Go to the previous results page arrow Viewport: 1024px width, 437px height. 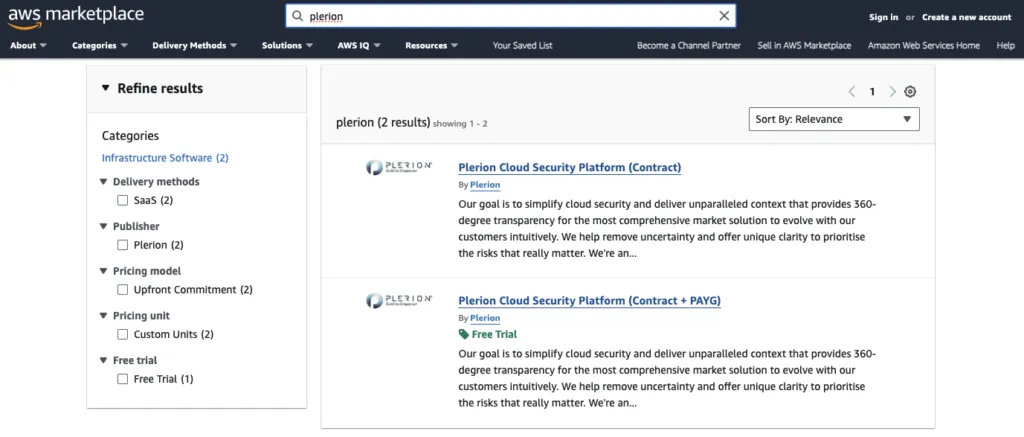[x=852, y=92]
